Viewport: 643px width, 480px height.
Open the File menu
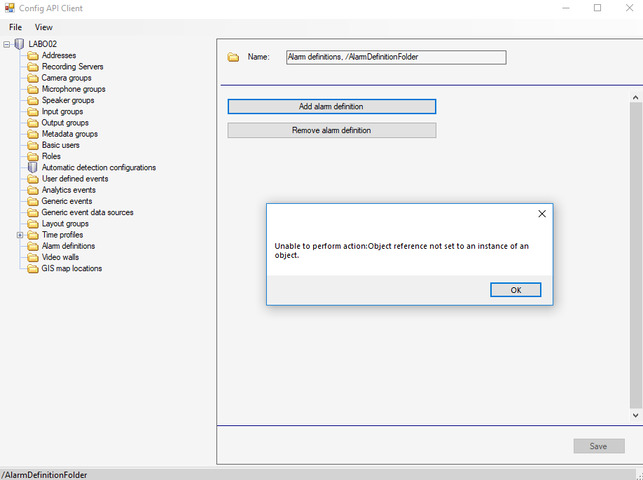(x=16, y=27)
